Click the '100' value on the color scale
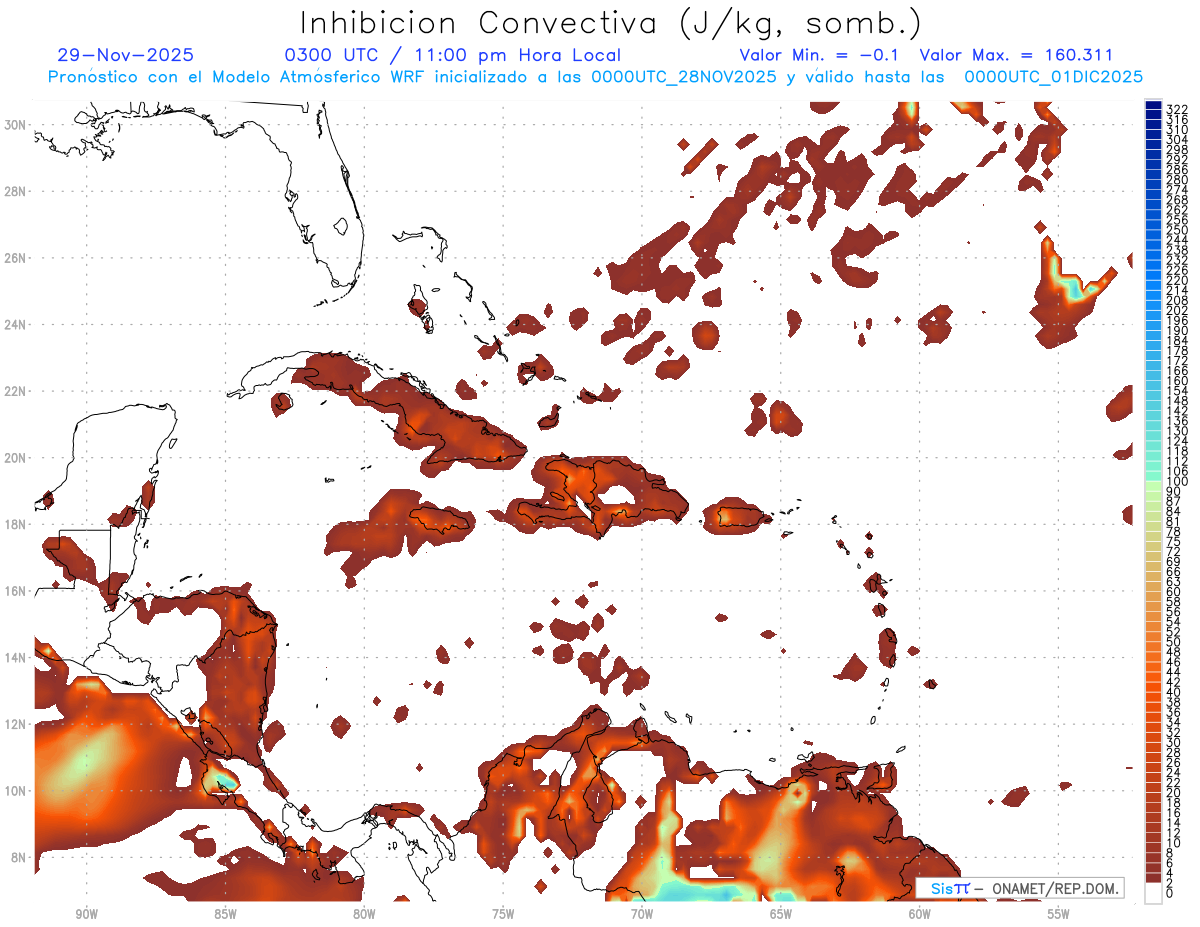Image resolution: width=1200 pixels, height=927 pixels. click(1177, 482)
